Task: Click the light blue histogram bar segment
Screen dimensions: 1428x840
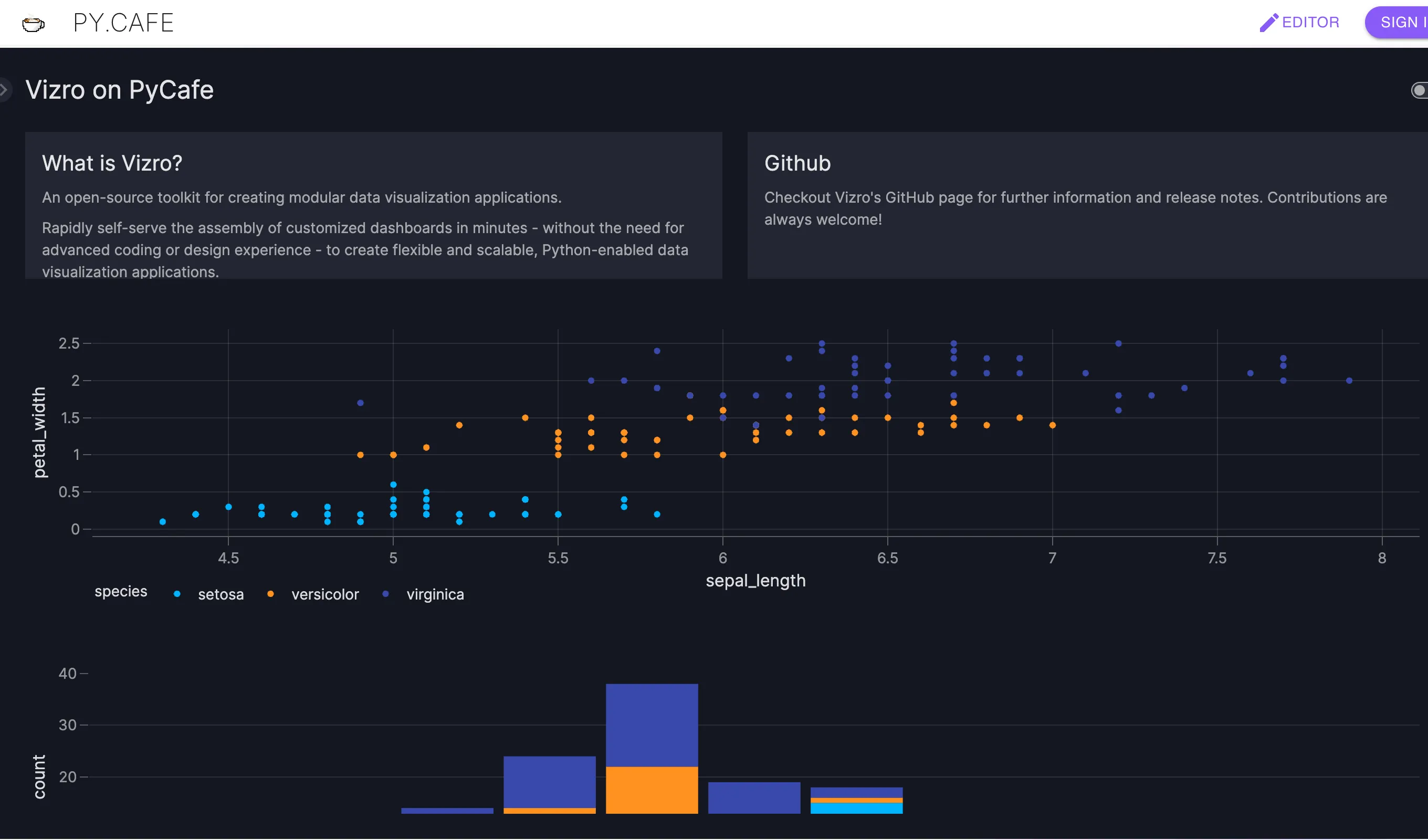Action: 856,808
